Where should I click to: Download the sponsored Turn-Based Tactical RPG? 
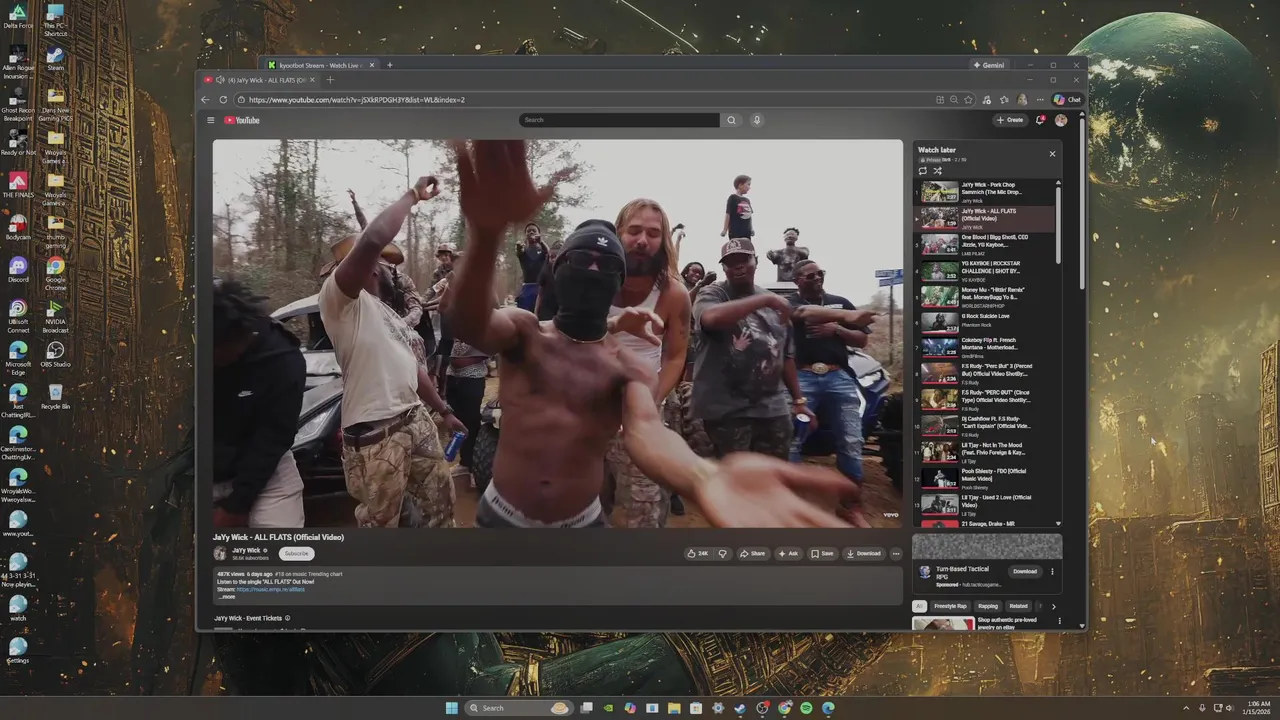pos(1025,572)
